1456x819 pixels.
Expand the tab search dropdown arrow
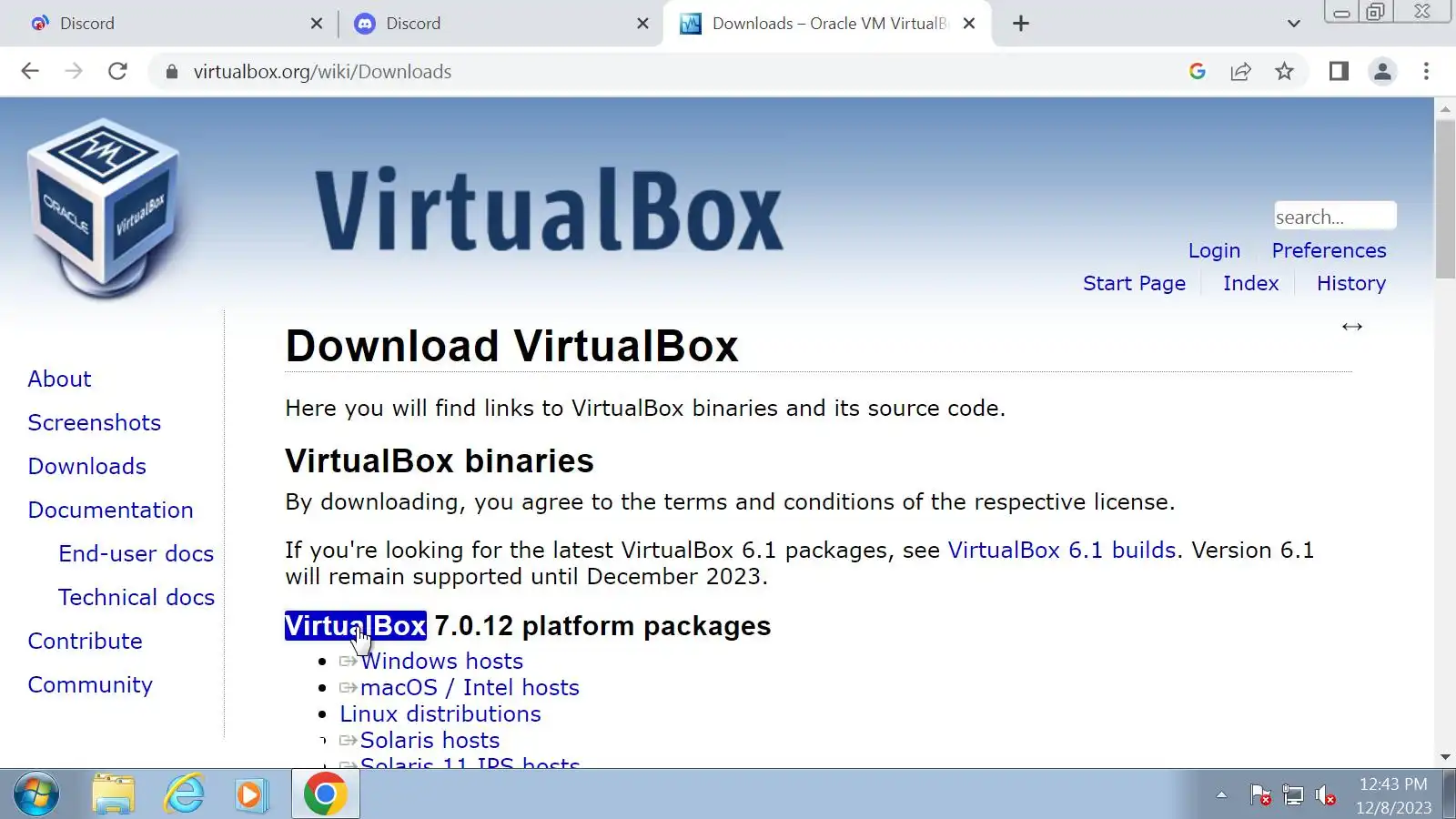click(1294, 24)
